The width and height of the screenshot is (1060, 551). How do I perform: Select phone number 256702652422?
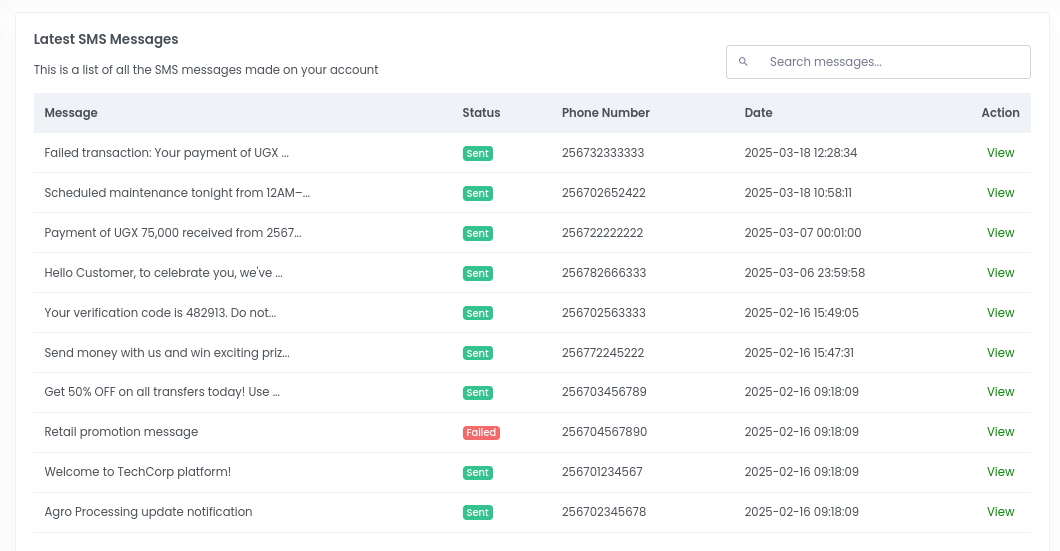604,193
